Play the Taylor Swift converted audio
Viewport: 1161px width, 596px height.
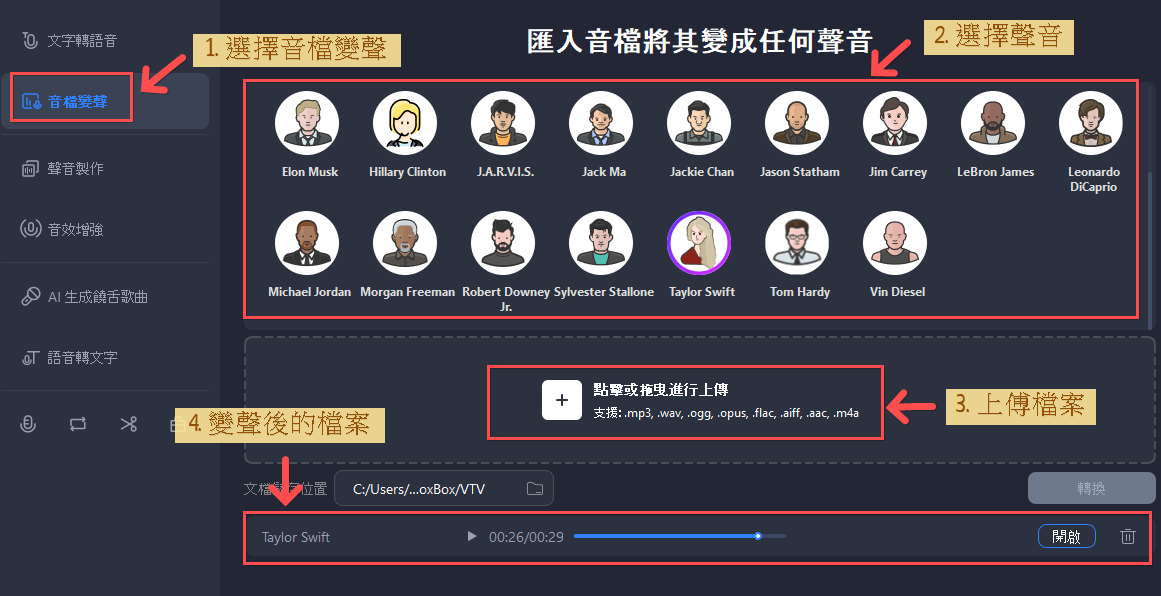pyautogui.click(x=472, y=537)
